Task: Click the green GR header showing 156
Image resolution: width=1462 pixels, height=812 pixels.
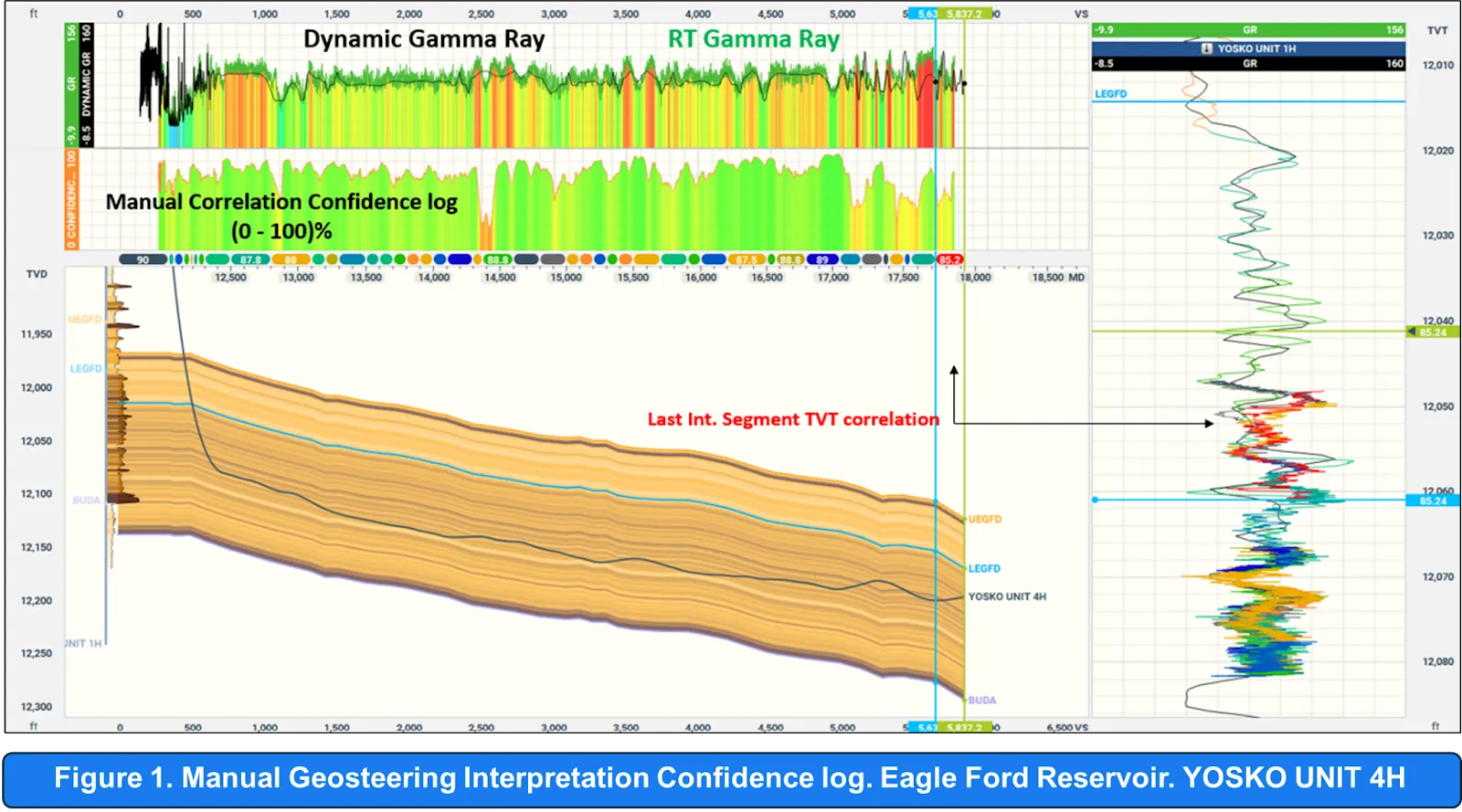Action: click(1248, 30)
